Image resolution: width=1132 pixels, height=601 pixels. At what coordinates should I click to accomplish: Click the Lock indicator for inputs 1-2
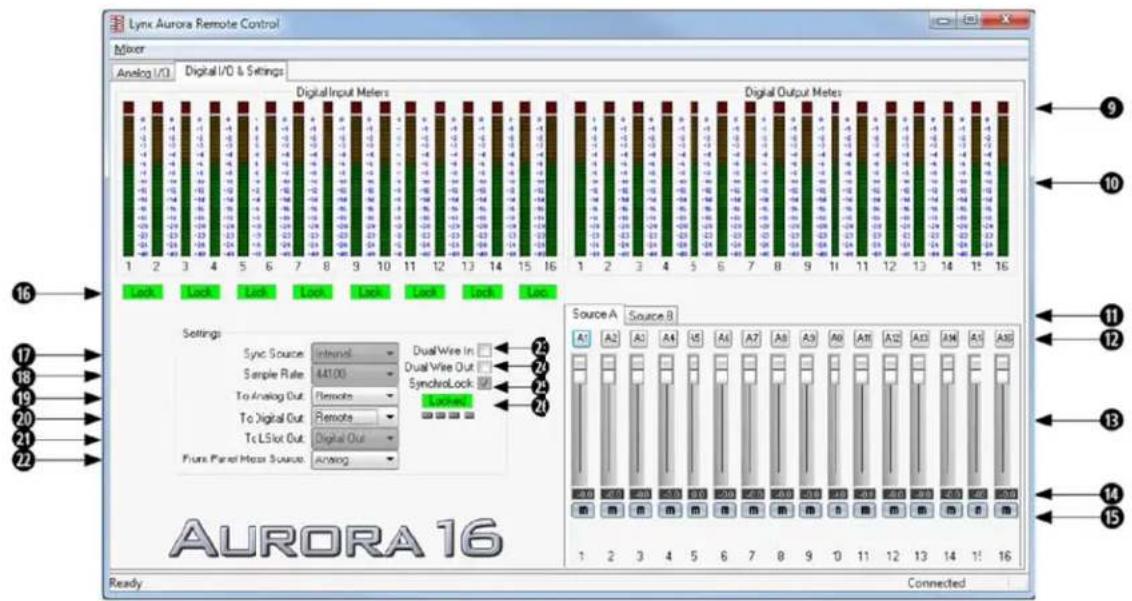(x=143, y=293)
